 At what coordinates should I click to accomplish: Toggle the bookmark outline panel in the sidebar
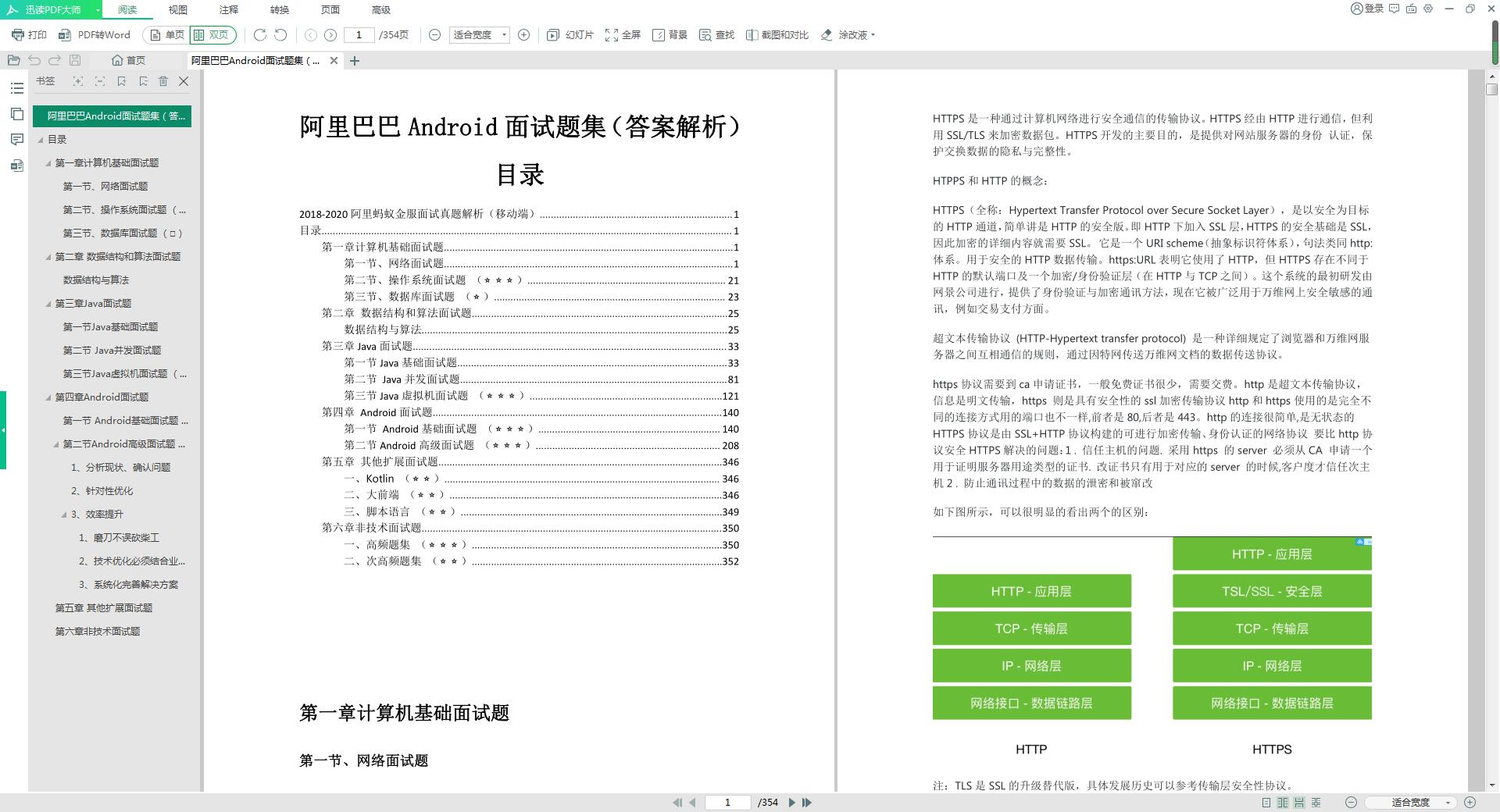click(16, 88)
